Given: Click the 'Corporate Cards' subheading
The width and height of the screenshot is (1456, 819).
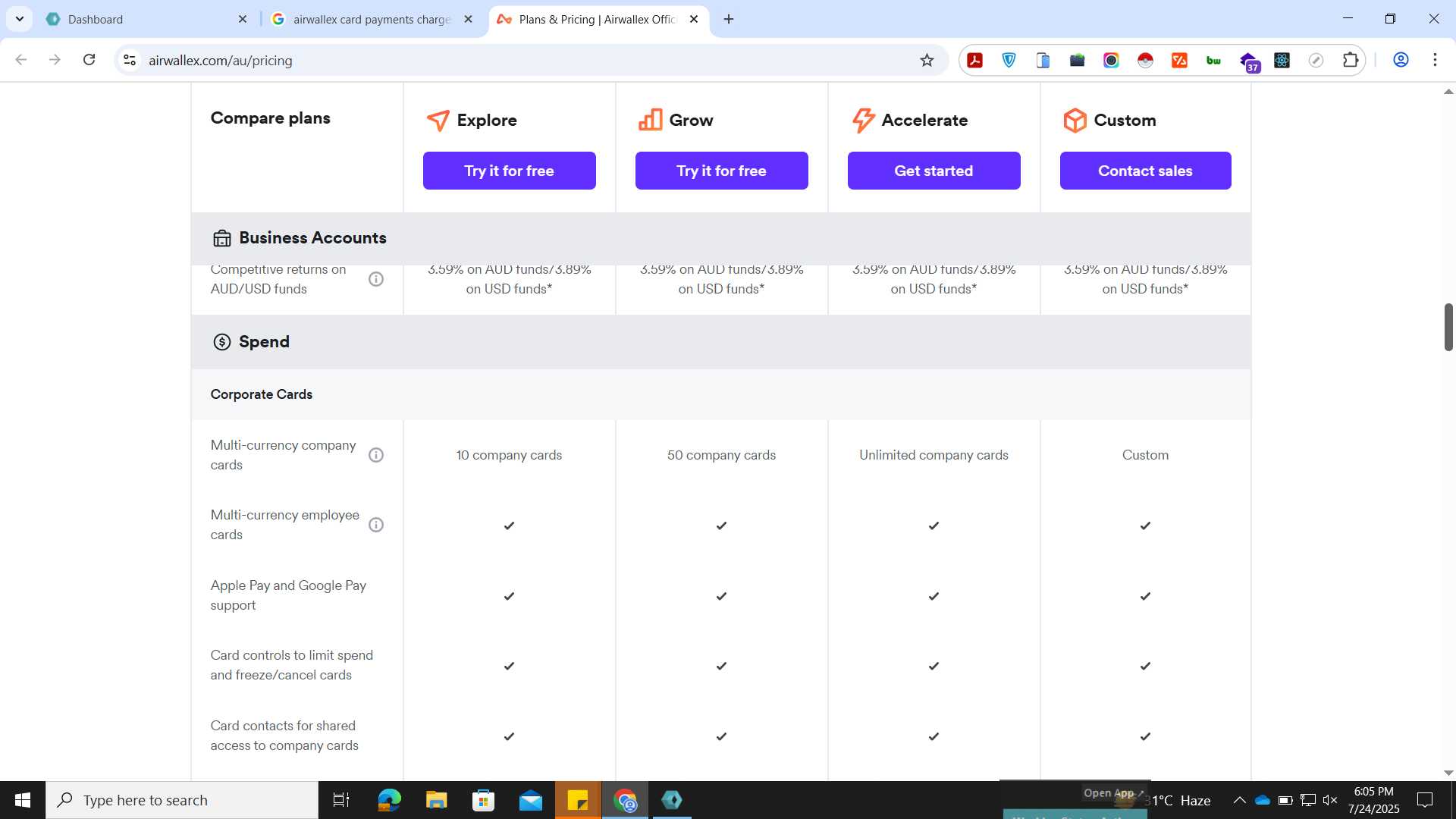Looking at the screenshot, I should [x=262, y=394].
